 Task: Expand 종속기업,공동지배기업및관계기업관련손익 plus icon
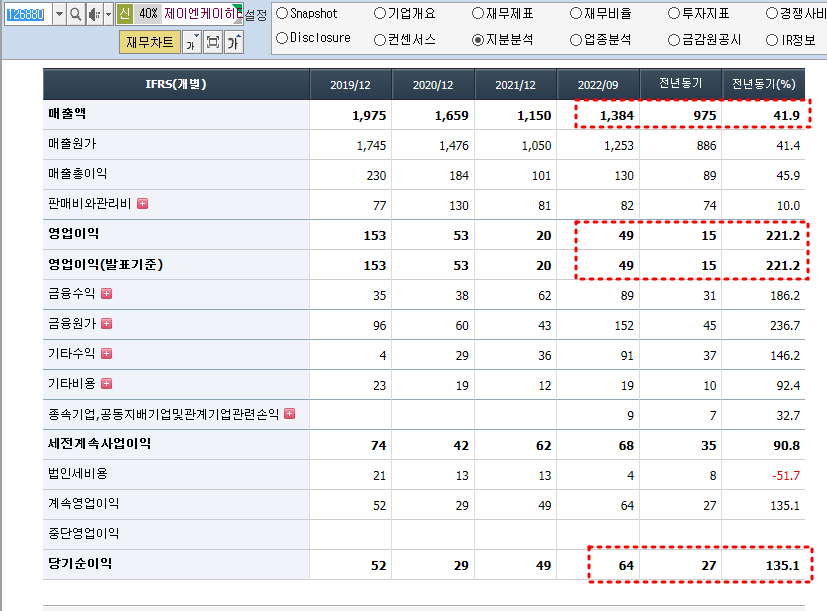[x=290, y=414]
